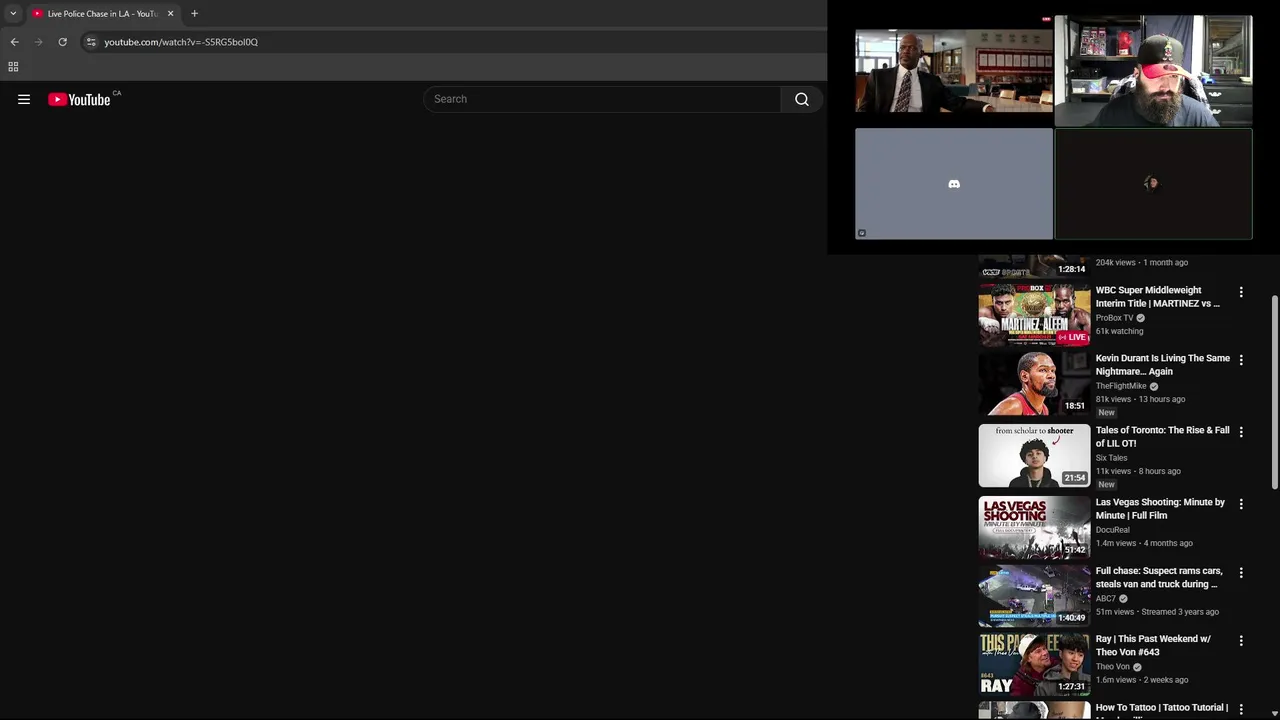Open the tab search dropdown arrow
Viewport: 1280px width, 720px height.
pos(13,14)
